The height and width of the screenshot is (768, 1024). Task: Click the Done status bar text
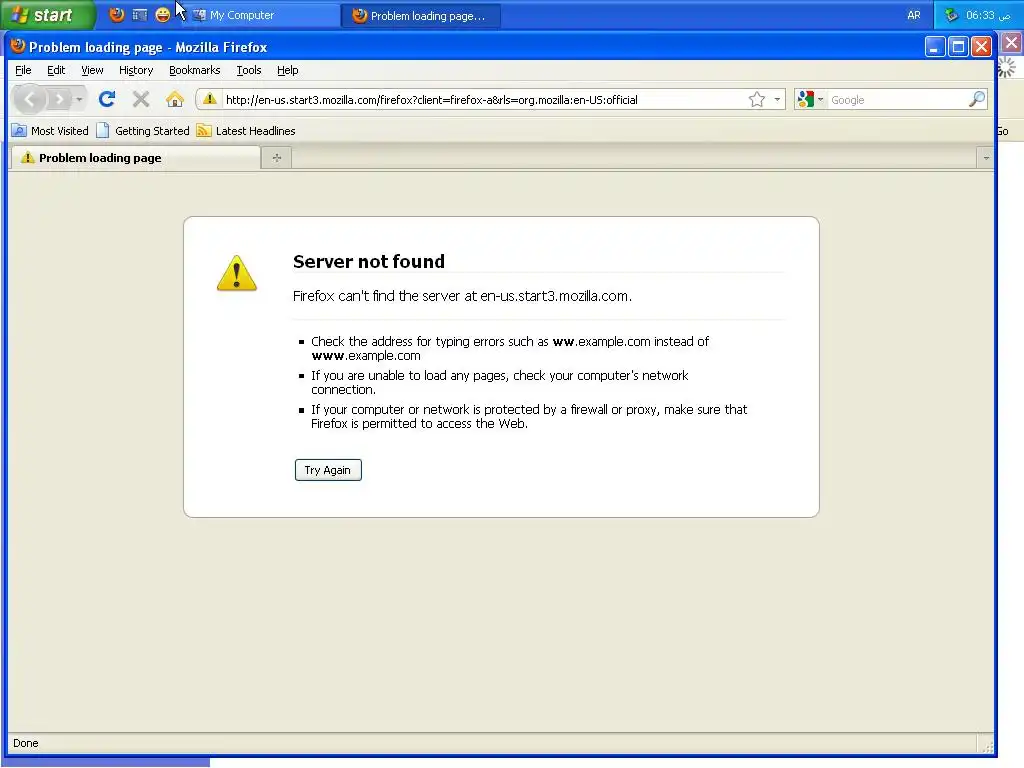pyautogui.click(x=25, y=743)
